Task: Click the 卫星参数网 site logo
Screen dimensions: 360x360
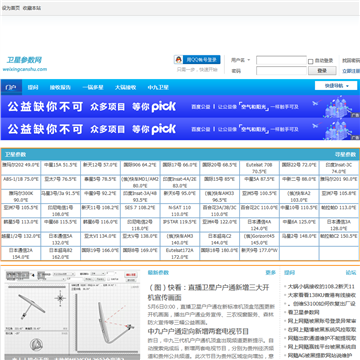Action: click(24, 64)
